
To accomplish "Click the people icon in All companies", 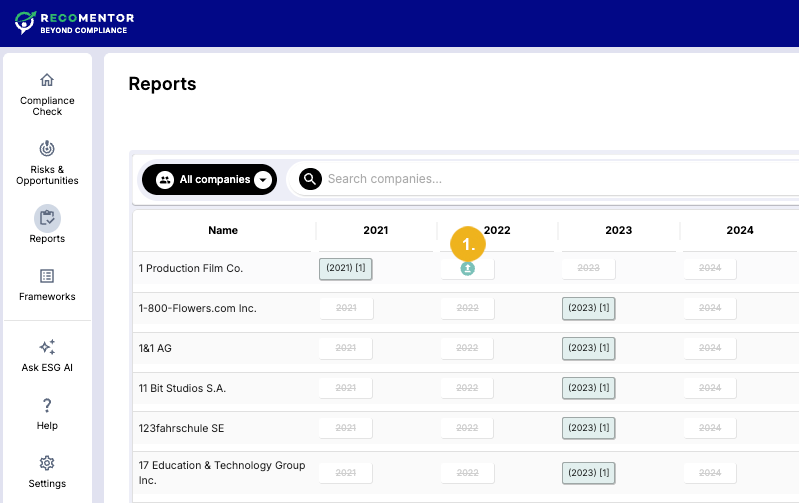I will (165, 179).
